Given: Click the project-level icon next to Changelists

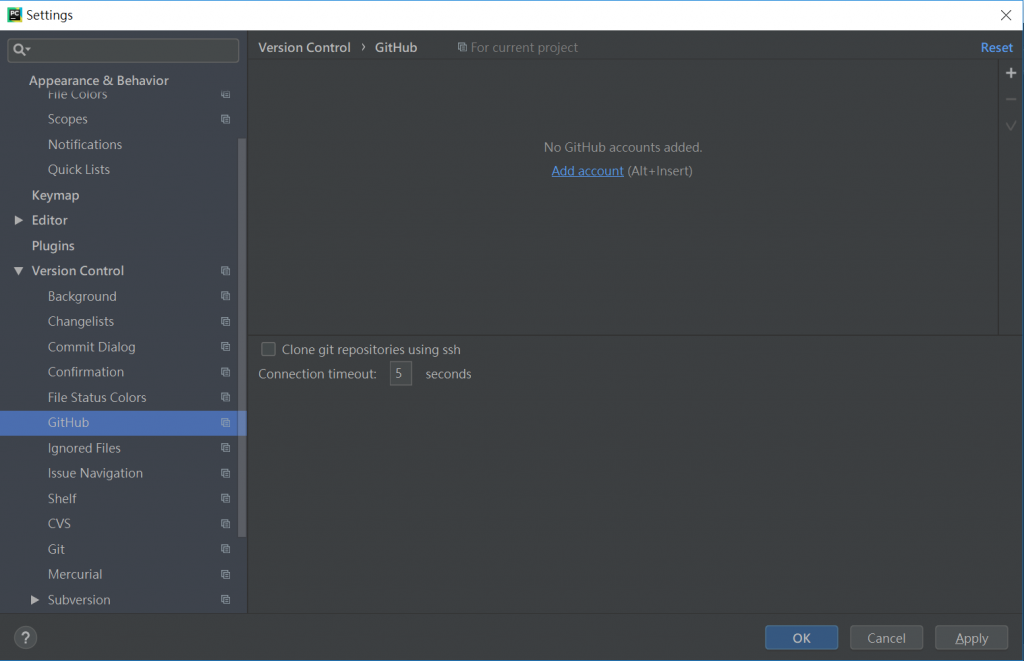Looking at the screenshot, I should pos(225,321).
